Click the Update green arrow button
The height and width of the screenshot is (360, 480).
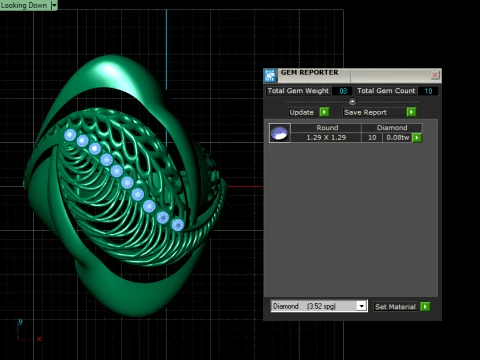click(x=324, y=112)
